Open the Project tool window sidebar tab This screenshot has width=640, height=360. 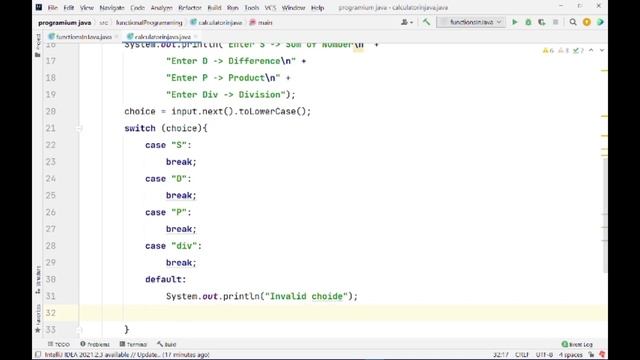point(38,41)
